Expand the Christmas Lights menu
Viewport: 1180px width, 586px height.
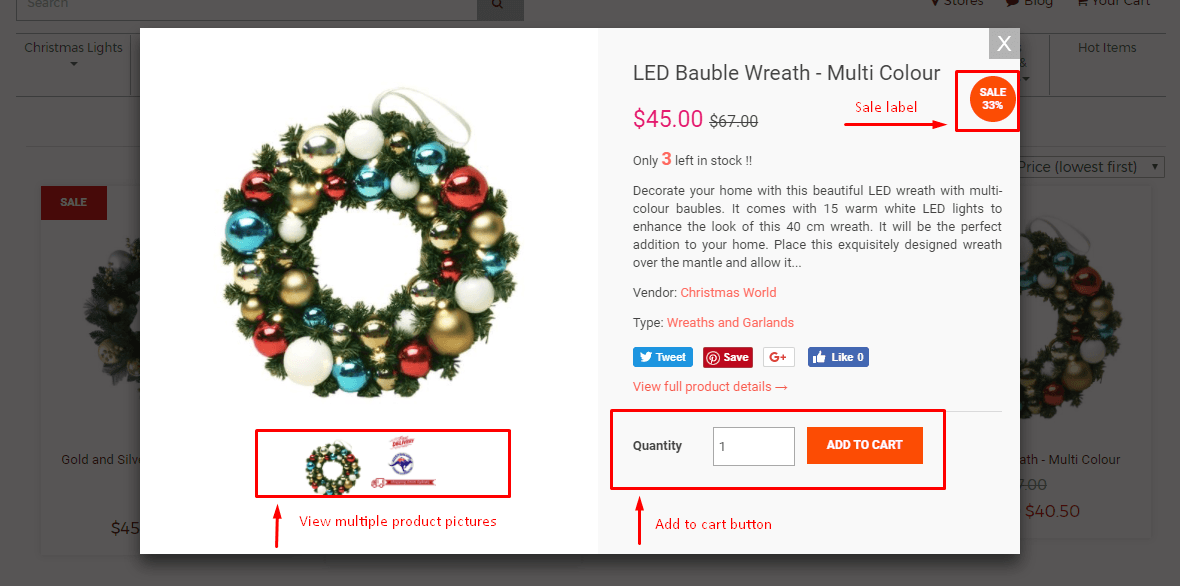click(73, 54)
